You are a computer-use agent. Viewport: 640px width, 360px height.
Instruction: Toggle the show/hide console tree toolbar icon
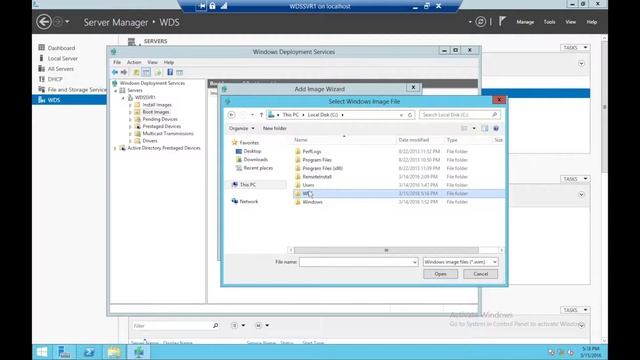click(146, 72)
